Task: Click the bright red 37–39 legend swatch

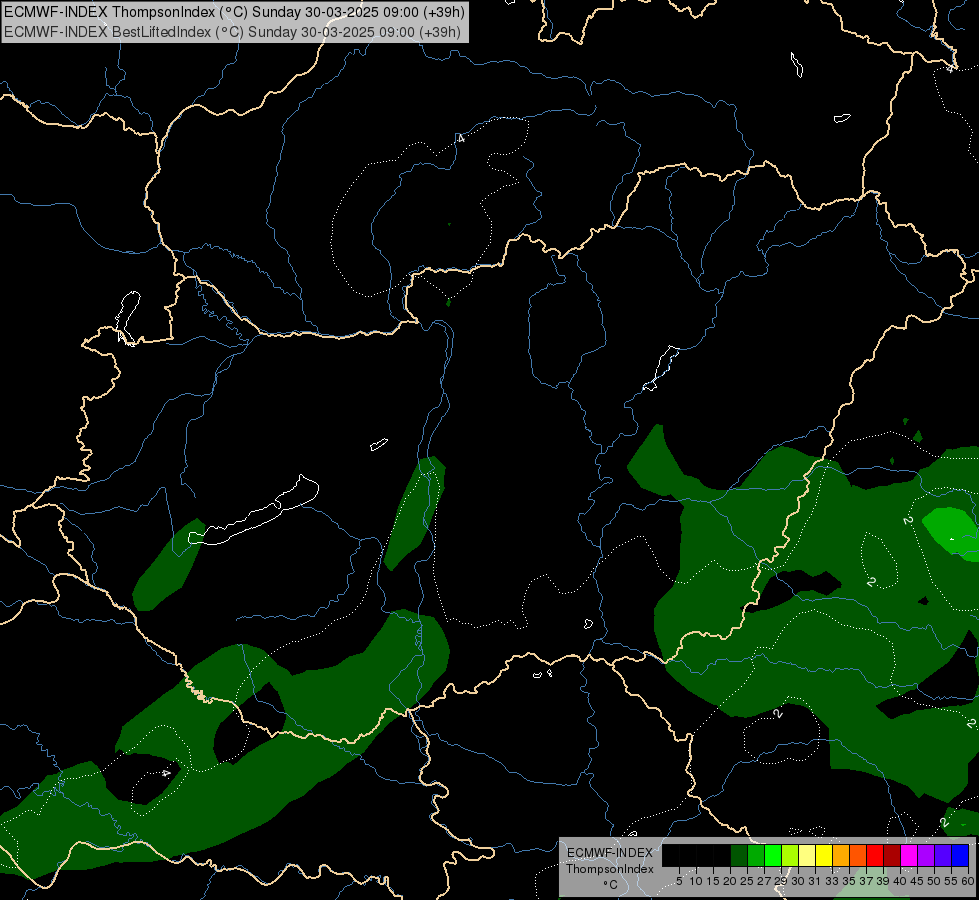Action: 875,855
